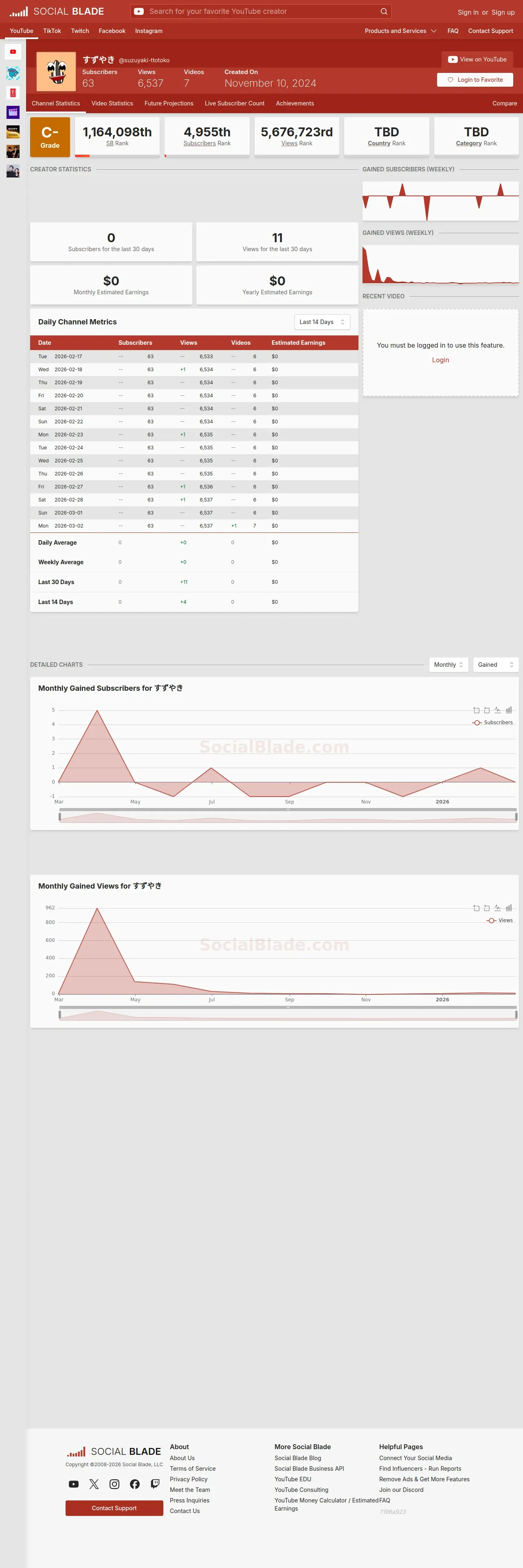523x1568 pixels.
Task: Click Contact Support in the top navigation
Action: point(490,31)
